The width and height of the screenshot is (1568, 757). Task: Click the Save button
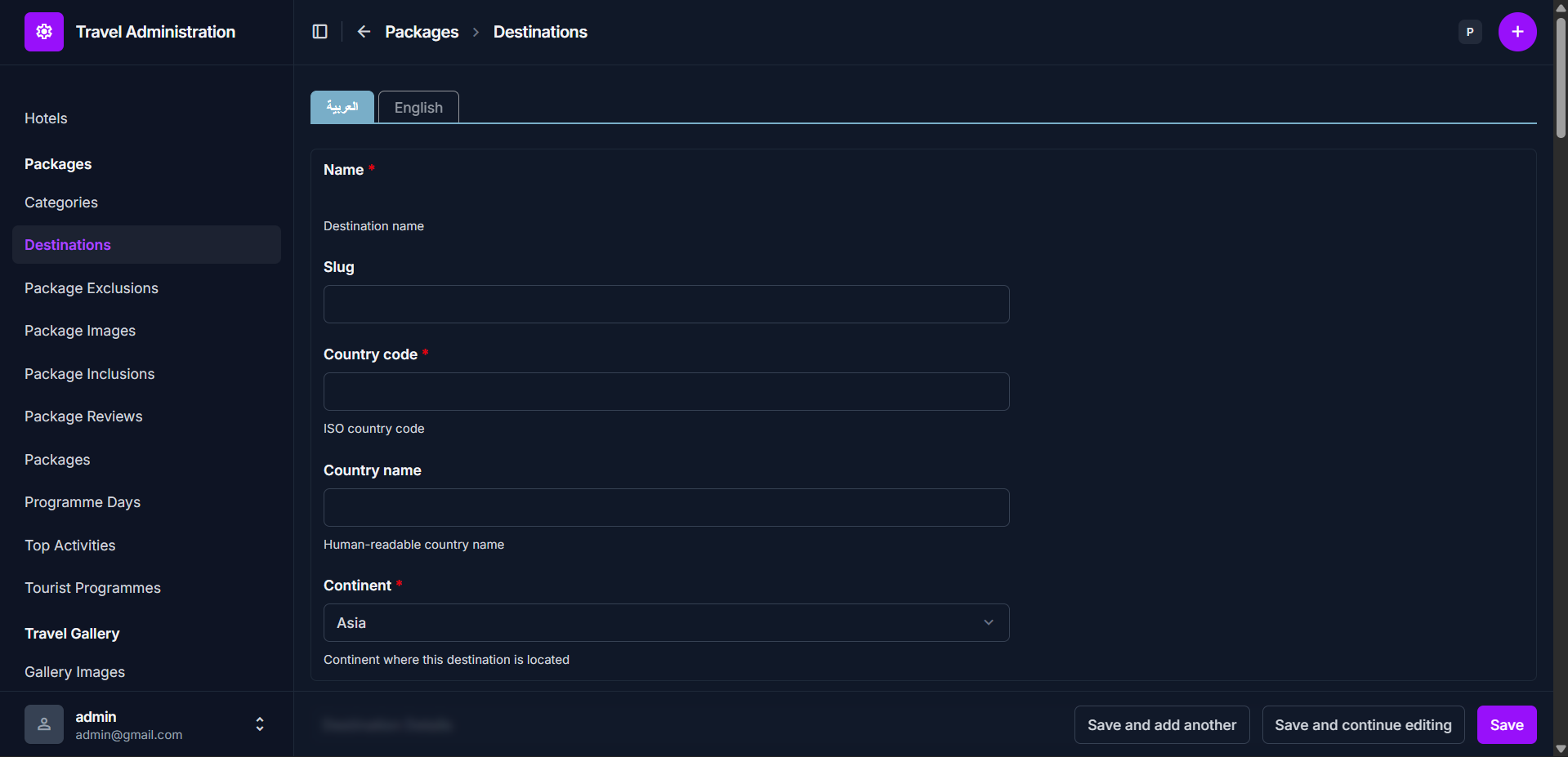click(1506, 725)
